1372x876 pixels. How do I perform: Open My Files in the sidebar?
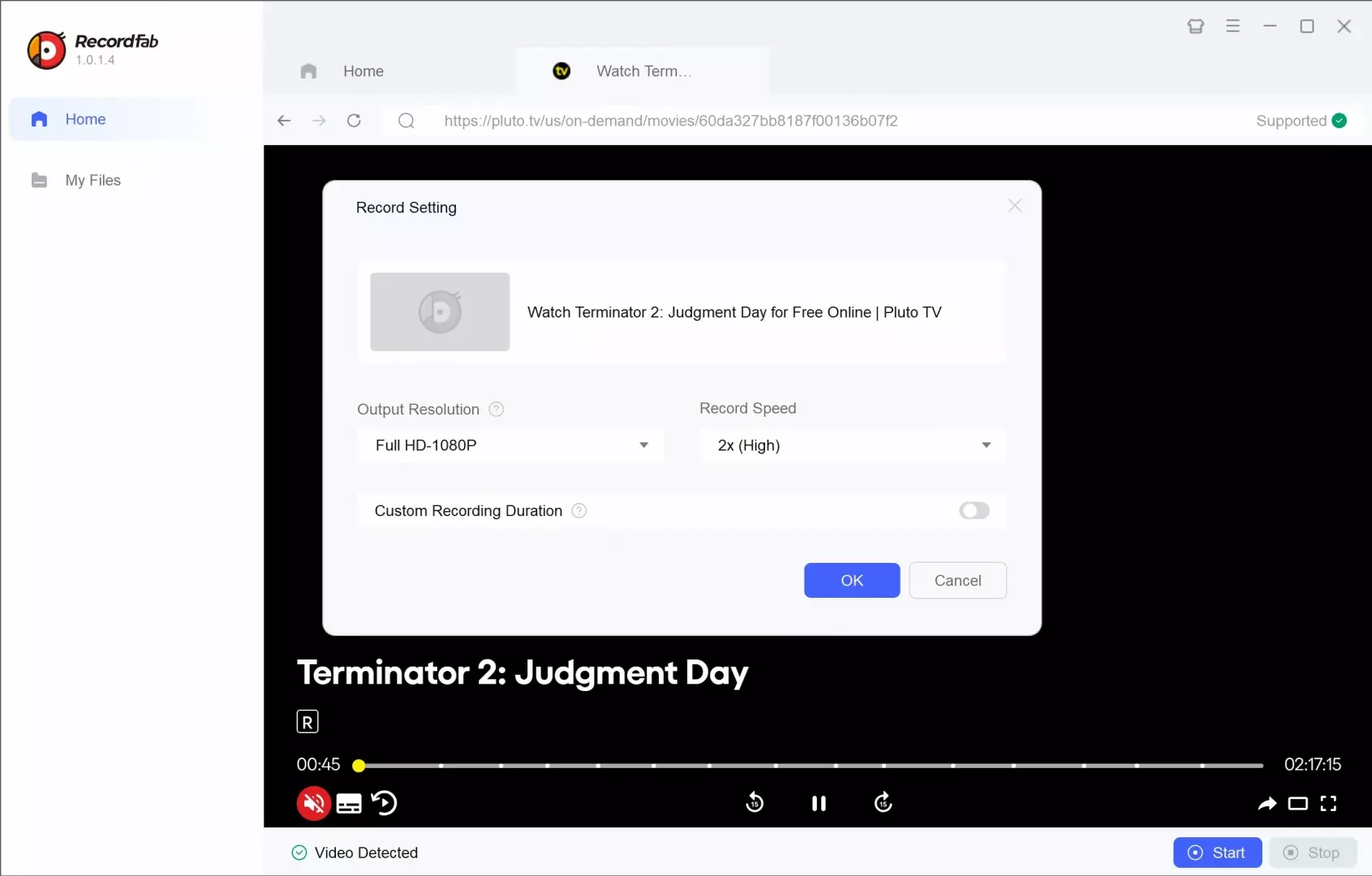tap(131, 180)
